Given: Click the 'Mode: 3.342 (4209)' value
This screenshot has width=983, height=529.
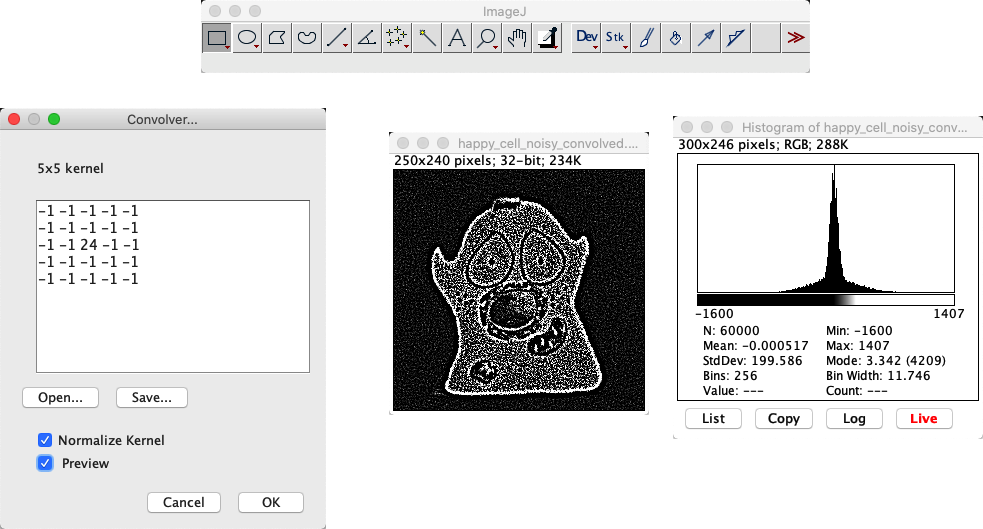Looking at the screenshot, I should [x=886, y=361].
